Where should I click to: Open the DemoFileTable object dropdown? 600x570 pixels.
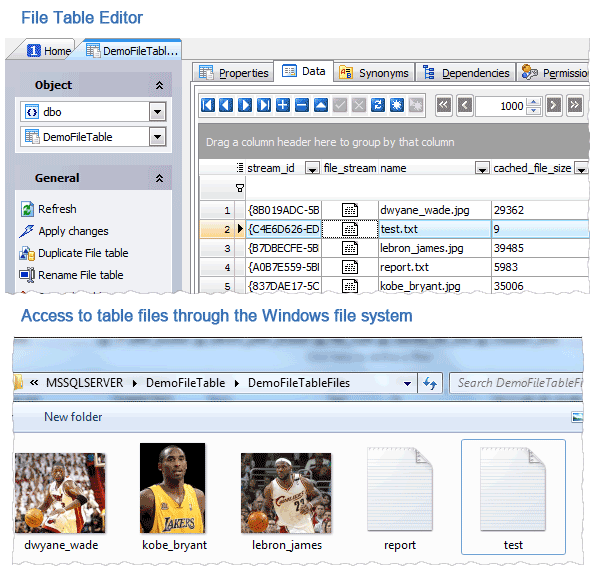click(x=157, y=137)
